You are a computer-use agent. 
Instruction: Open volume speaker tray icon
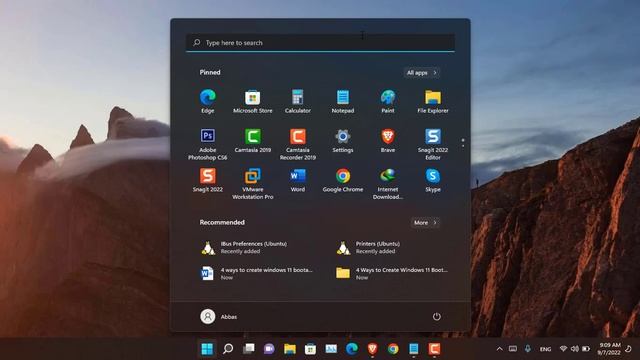pos(575,349)
